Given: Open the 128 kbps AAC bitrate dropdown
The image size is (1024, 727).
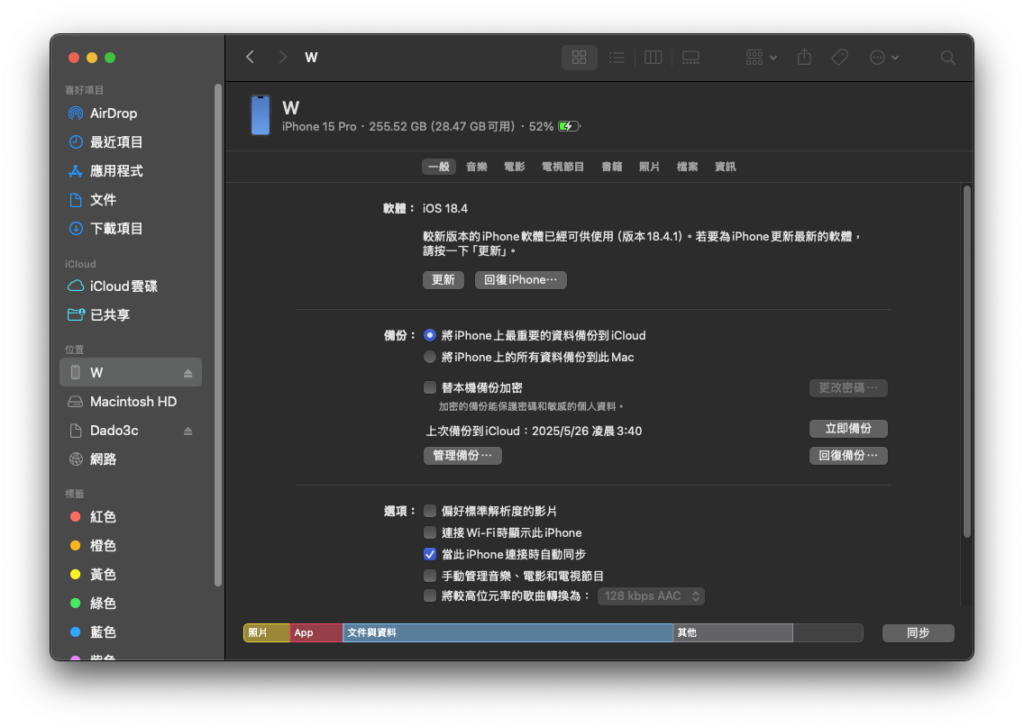Looking at the screenshot, I should 651,596.
